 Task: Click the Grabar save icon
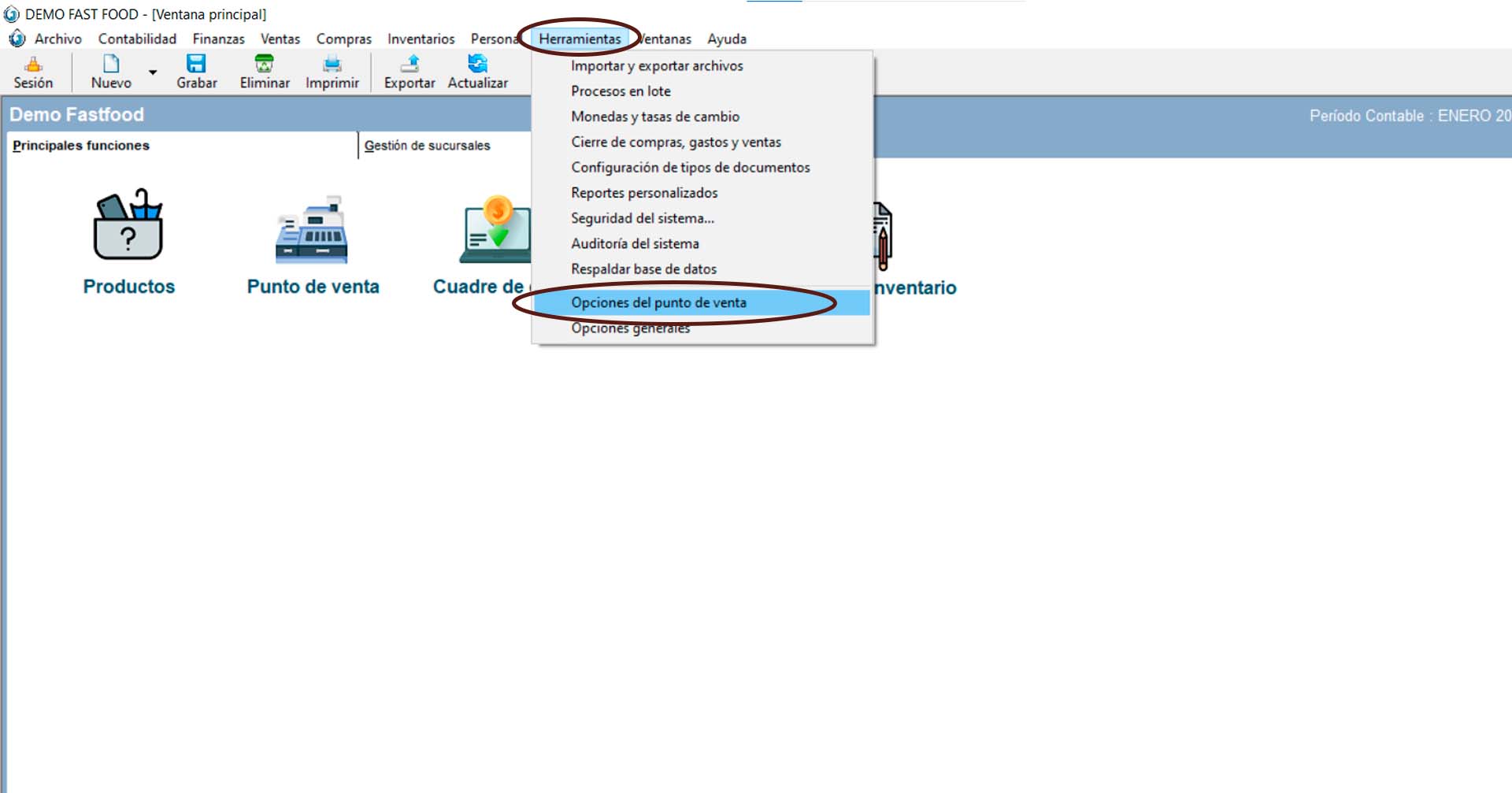point(196,64)
